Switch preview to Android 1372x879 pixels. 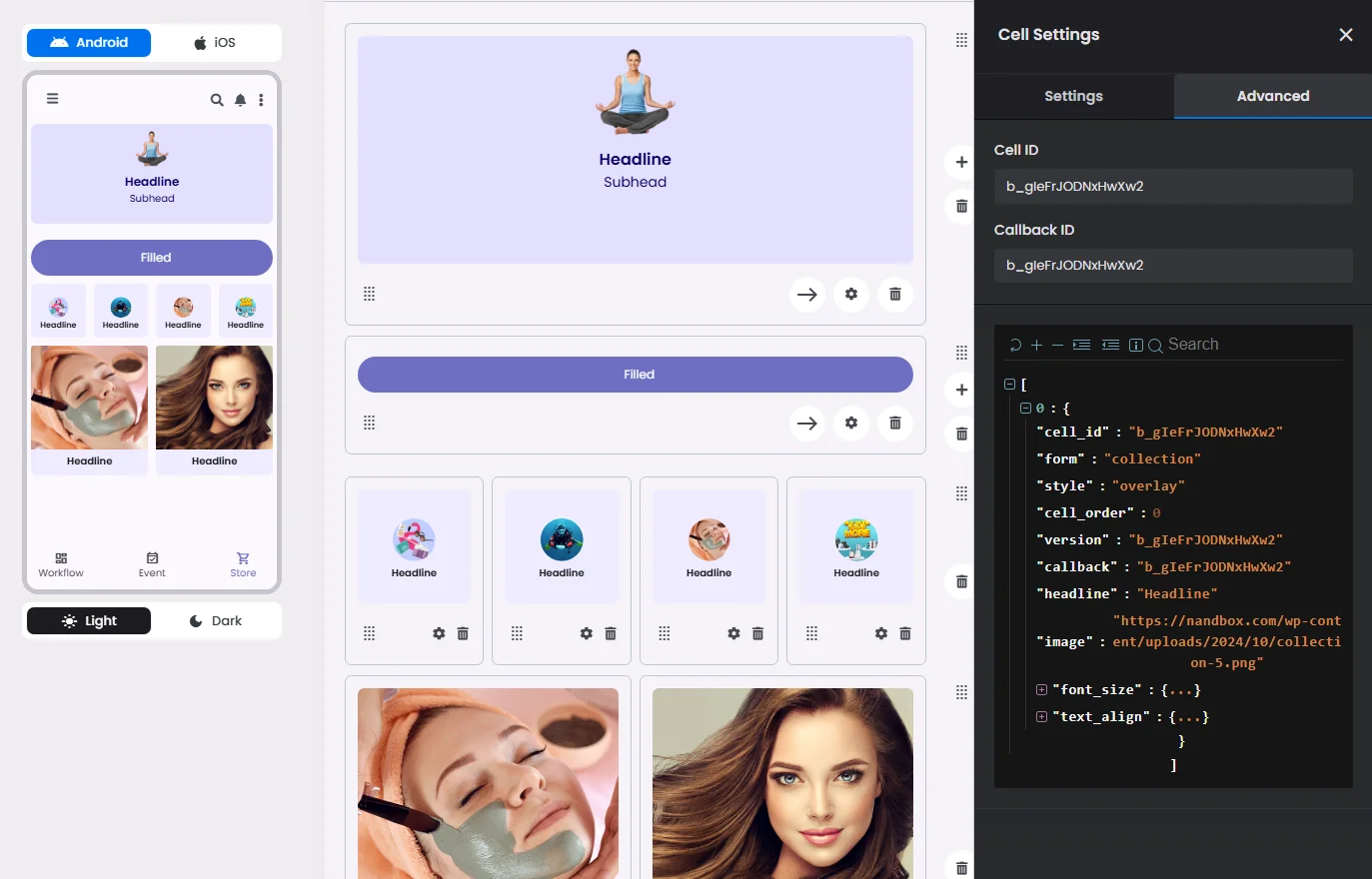89,43
